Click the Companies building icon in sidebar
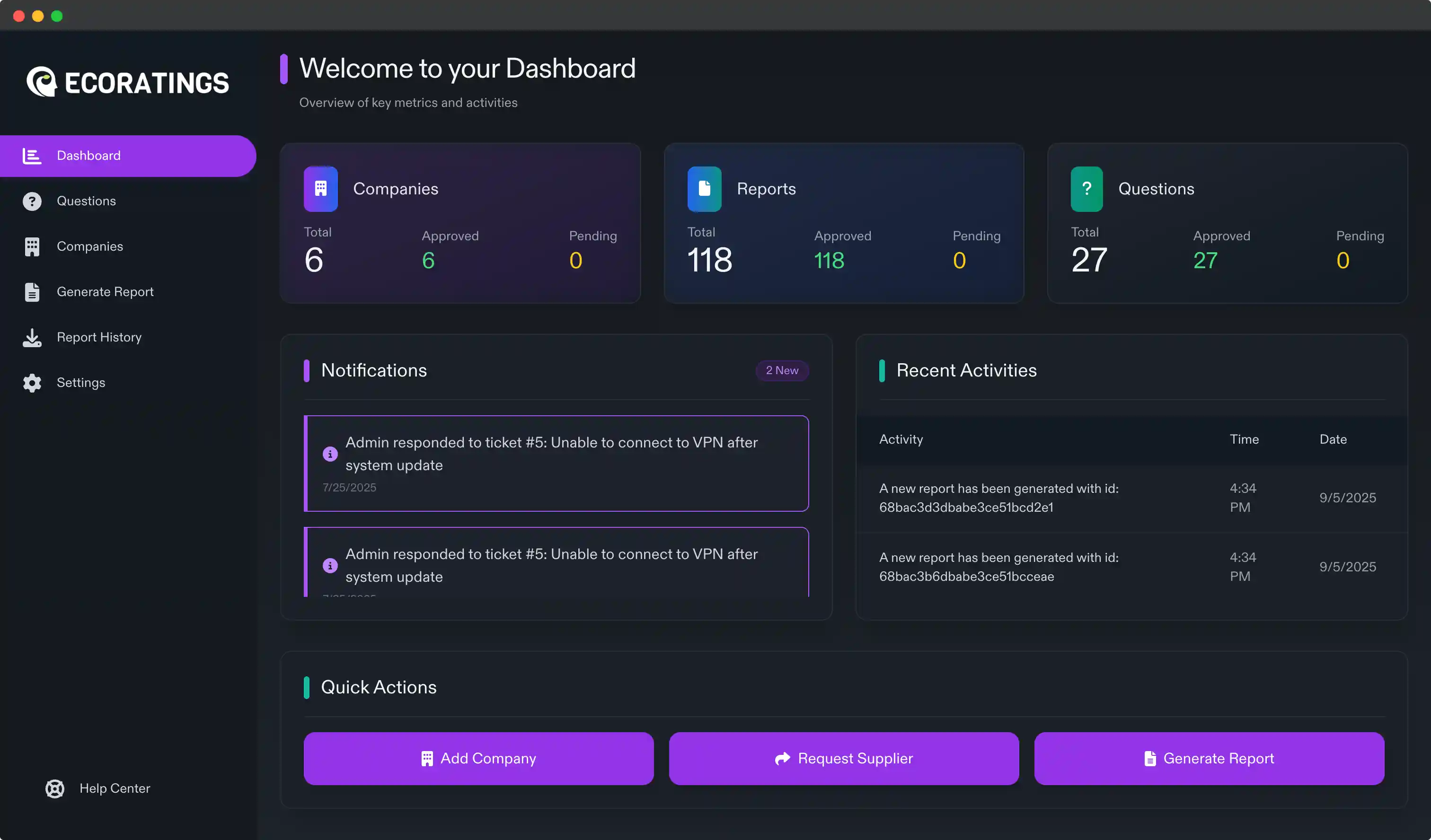 pos(32,246)
